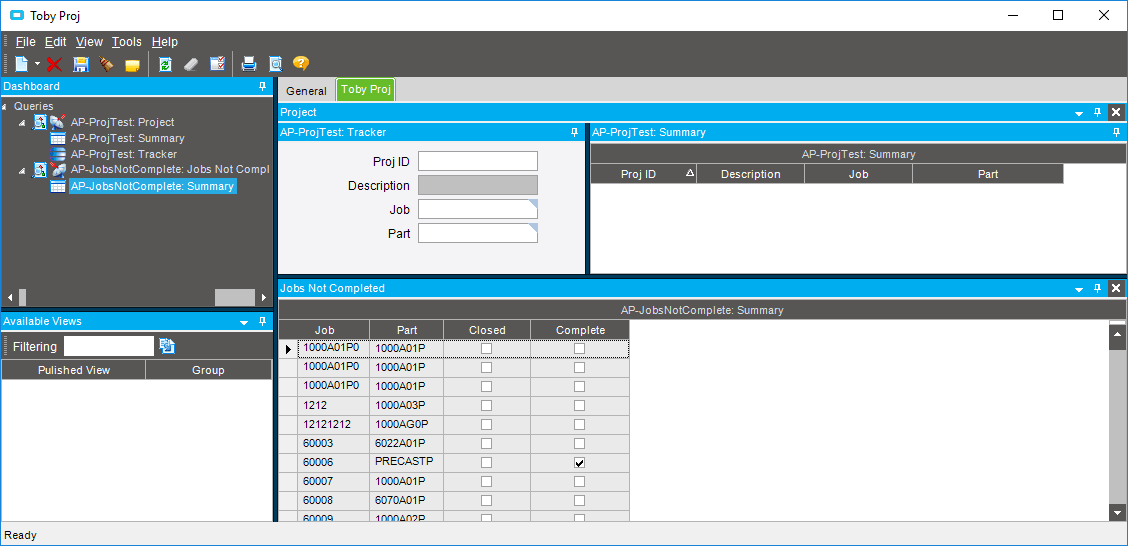1128x546 pixels.
Task: Click the green arrows Refresh All icon
Action: click(x=165, y=65)
